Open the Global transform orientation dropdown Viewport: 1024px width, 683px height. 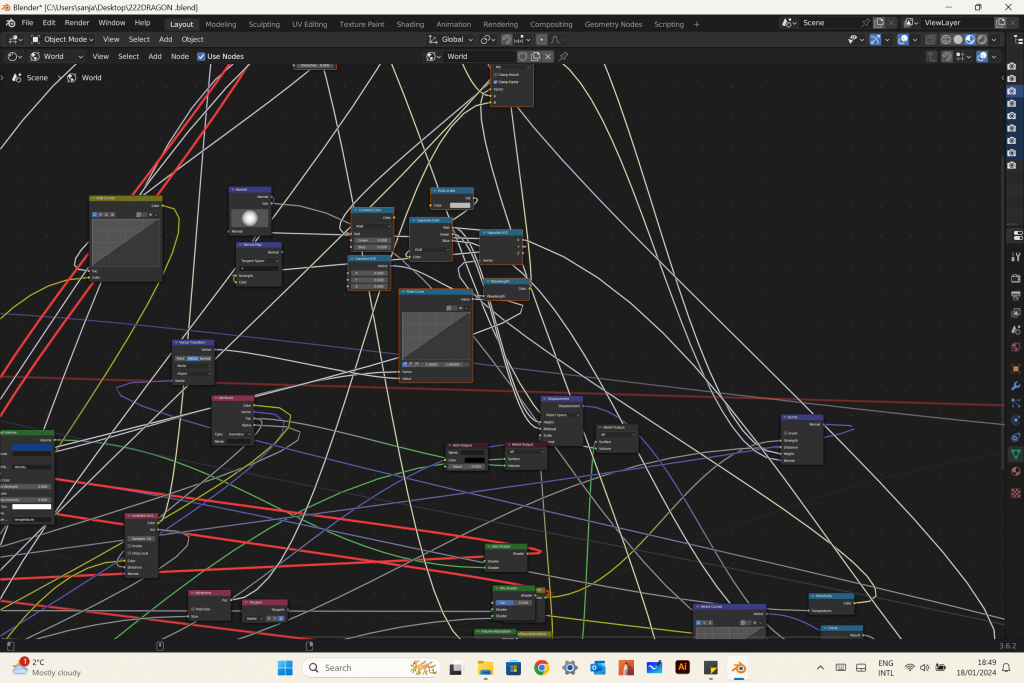pyautogui.click(x=451, y=40)
